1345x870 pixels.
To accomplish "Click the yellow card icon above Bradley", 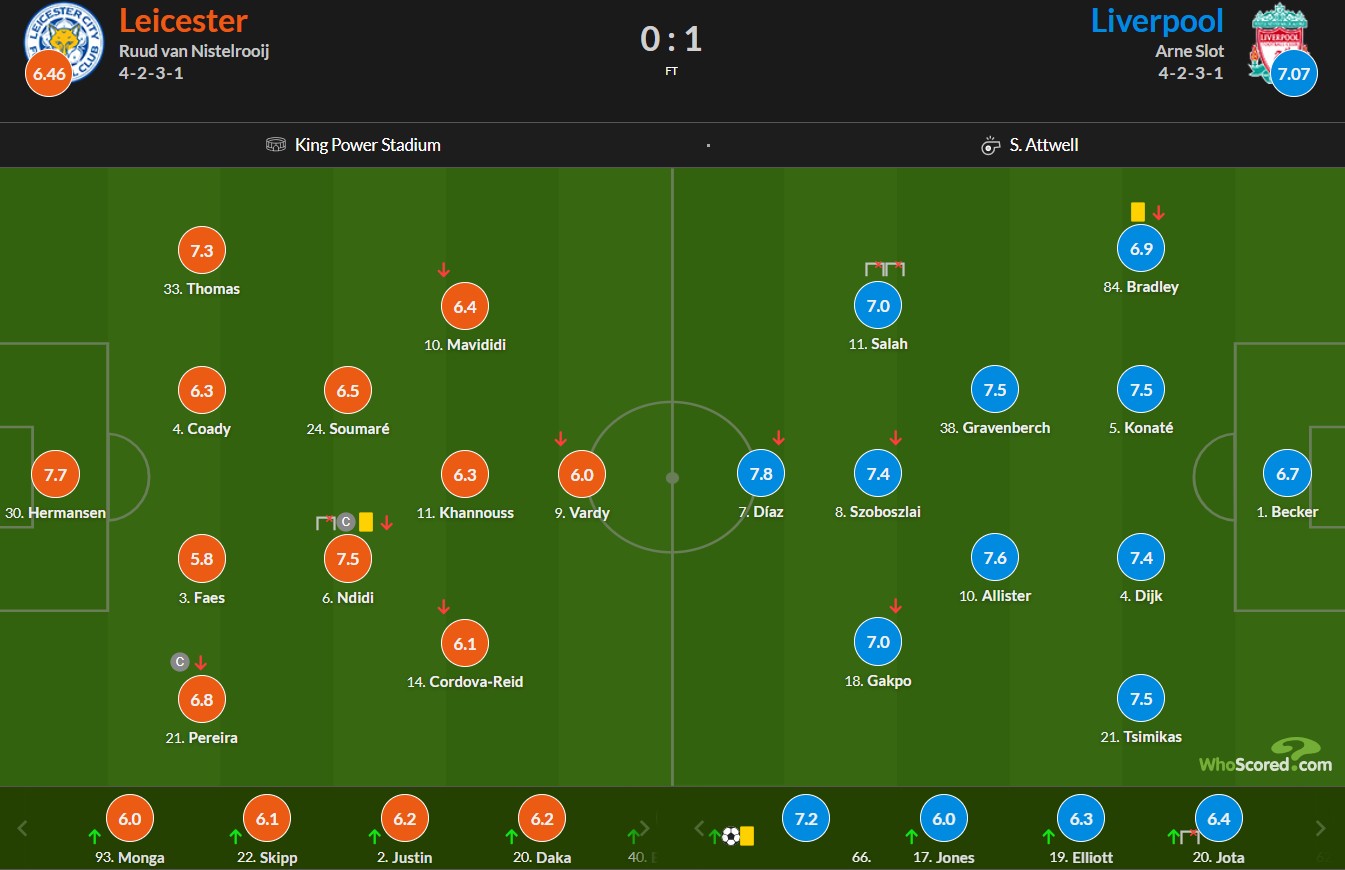I will [1138, 212].
